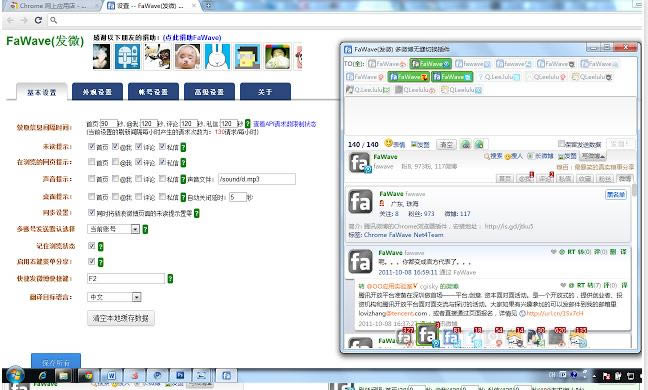Open the 关于 tab
The image size is (648, 390).
coord(265,92)
